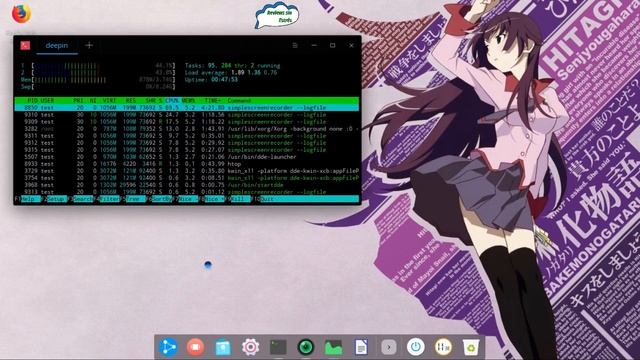Screen dimensions: 640x360
Task: Click F9 Kill in htop function bar
Action: 238,199
